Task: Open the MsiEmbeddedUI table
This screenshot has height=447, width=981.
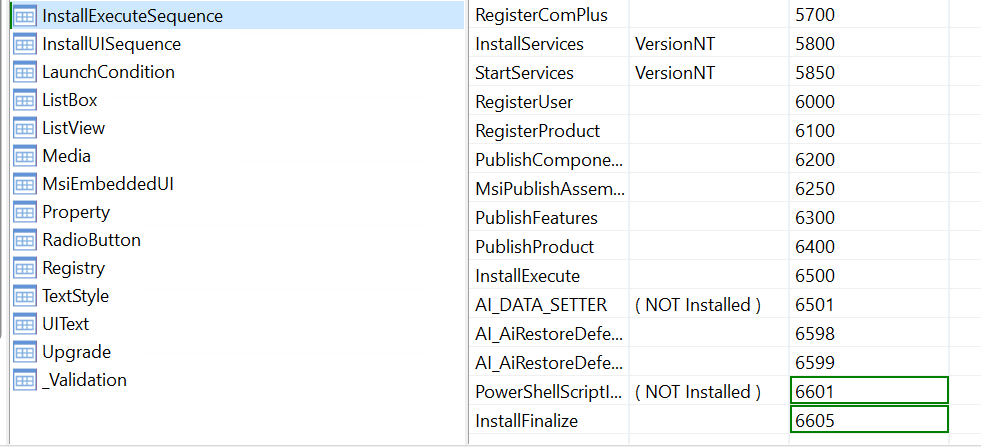Action: 108,184
